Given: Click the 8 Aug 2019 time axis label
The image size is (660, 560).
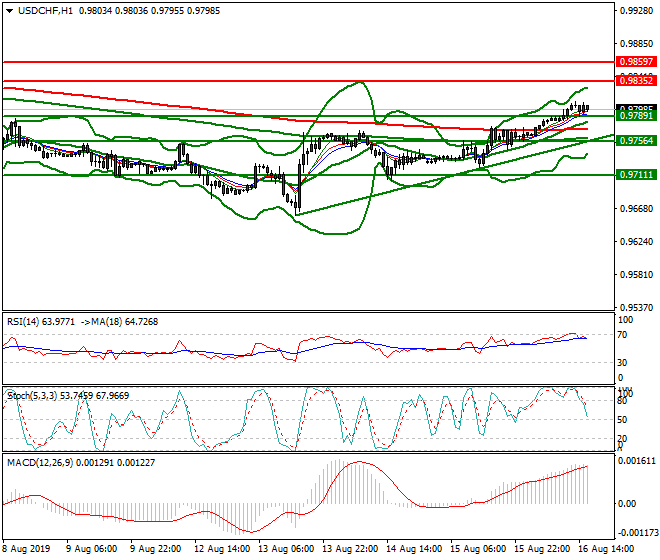Looking at the screenshot, I should (x=26, y=549).
